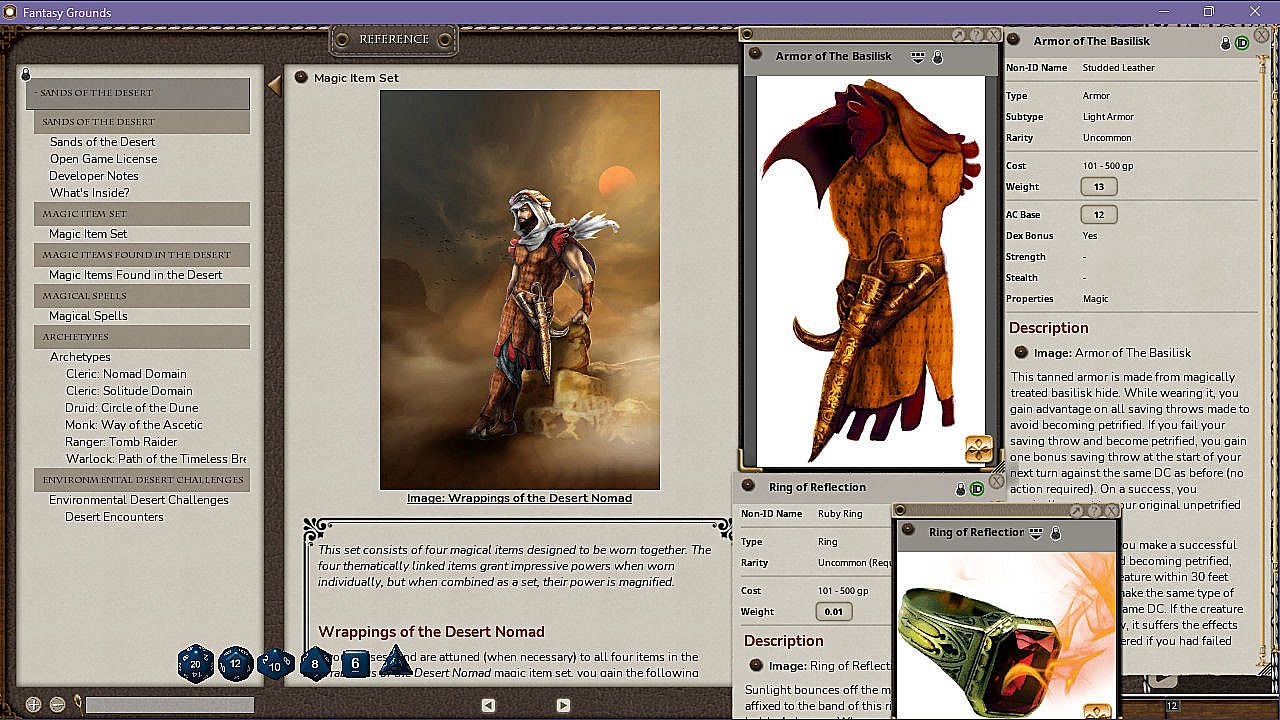Toggle ID status of Ring of Reflection
The height and width of the screenshot is (720, 1280).
point(977,489)
